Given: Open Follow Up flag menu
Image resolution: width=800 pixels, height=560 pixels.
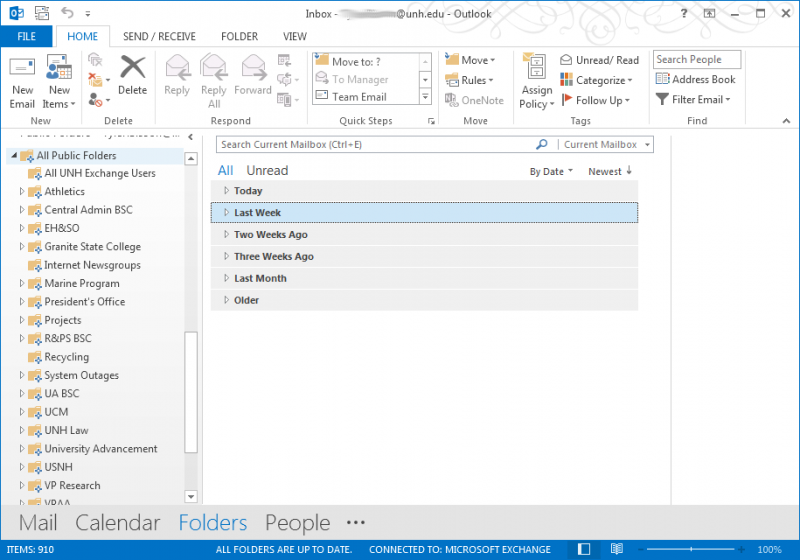Looking at the screenshot, I should pos(595,100).
